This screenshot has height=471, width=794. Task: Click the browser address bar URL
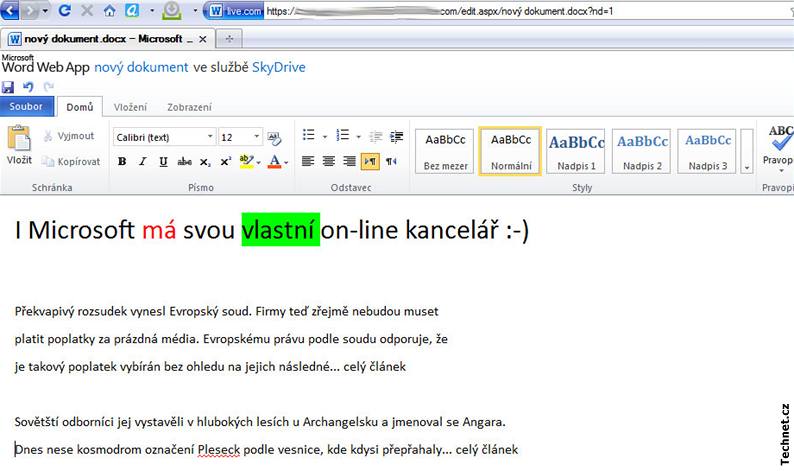527,11
